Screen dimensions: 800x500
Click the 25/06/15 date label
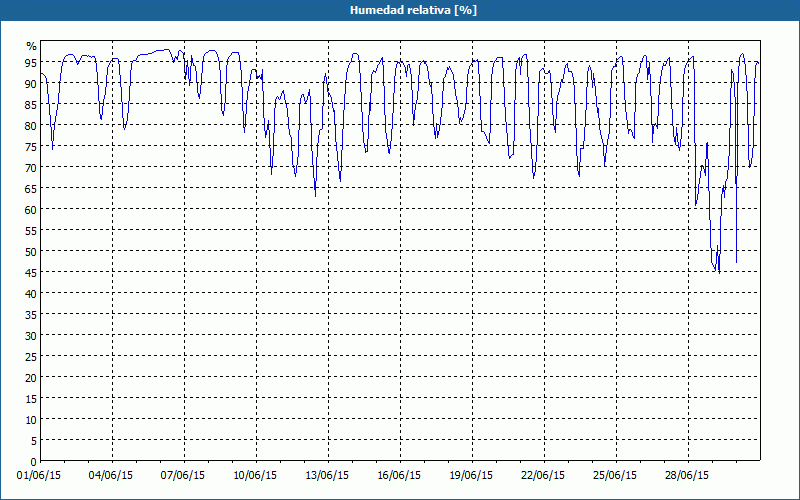pos(615,476)
